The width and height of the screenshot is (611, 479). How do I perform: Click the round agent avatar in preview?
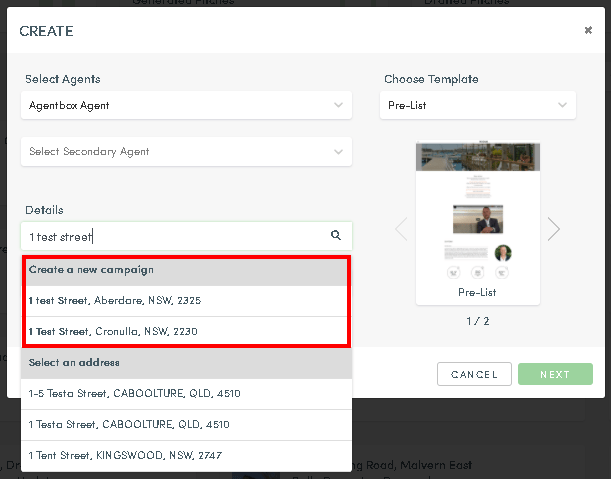coord(503,253)
